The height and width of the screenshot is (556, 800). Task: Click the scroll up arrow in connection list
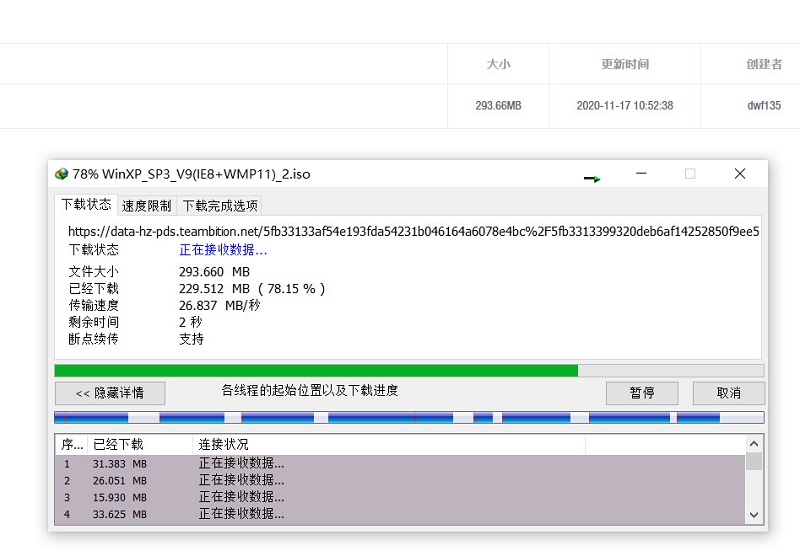[754, 444]
